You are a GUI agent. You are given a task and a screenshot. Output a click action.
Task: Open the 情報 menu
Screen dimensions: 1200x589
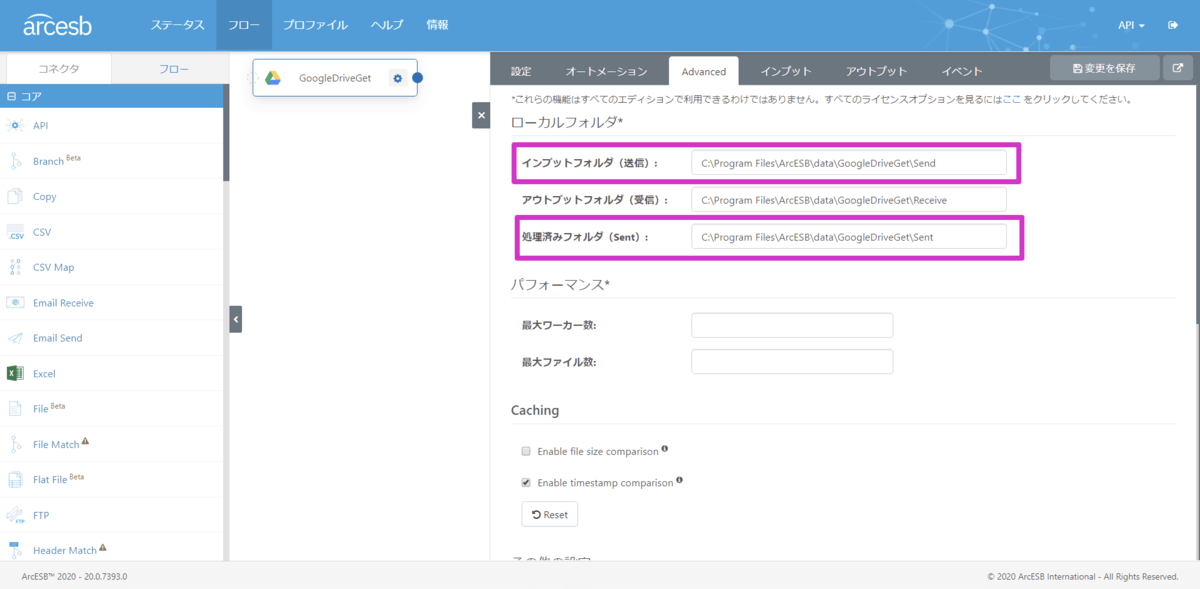(437, 25)
